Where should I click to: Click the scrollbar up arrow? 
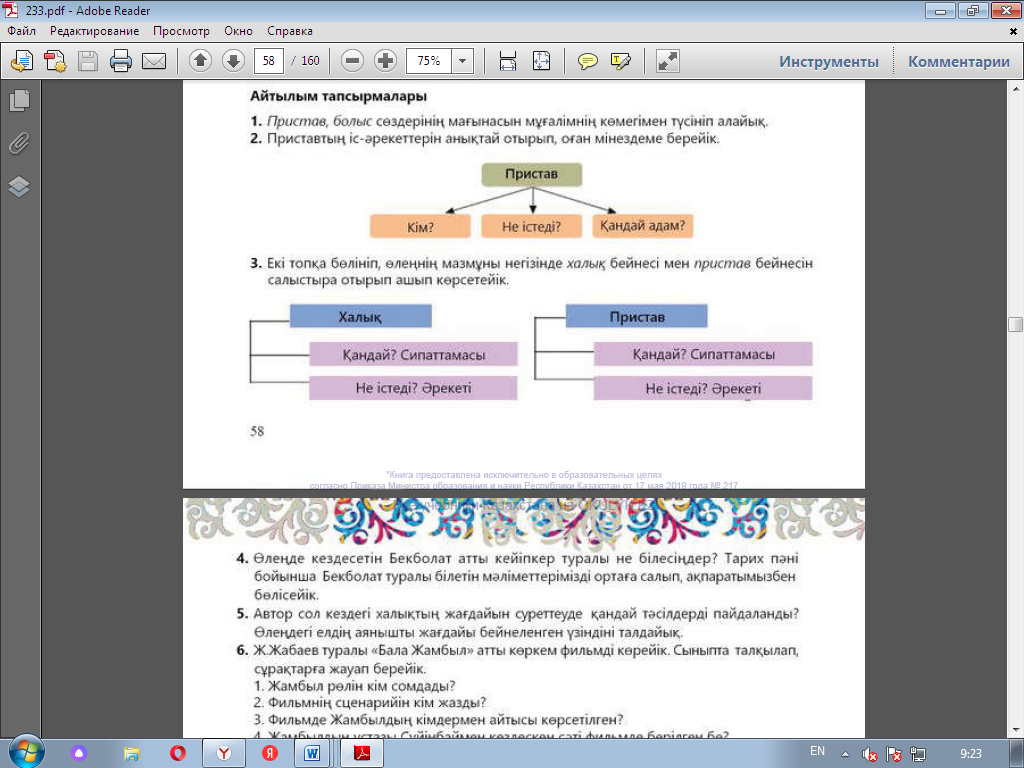[1015, 88]
